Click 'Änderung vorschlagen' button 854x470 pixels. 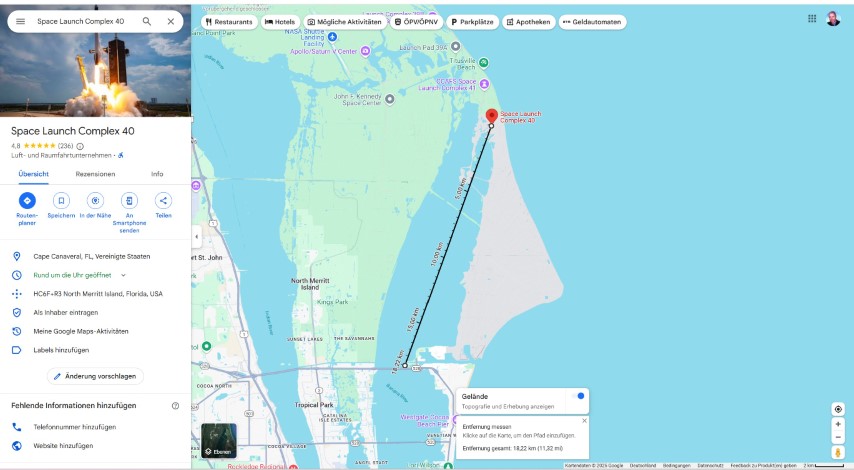(x=95, y=376)
